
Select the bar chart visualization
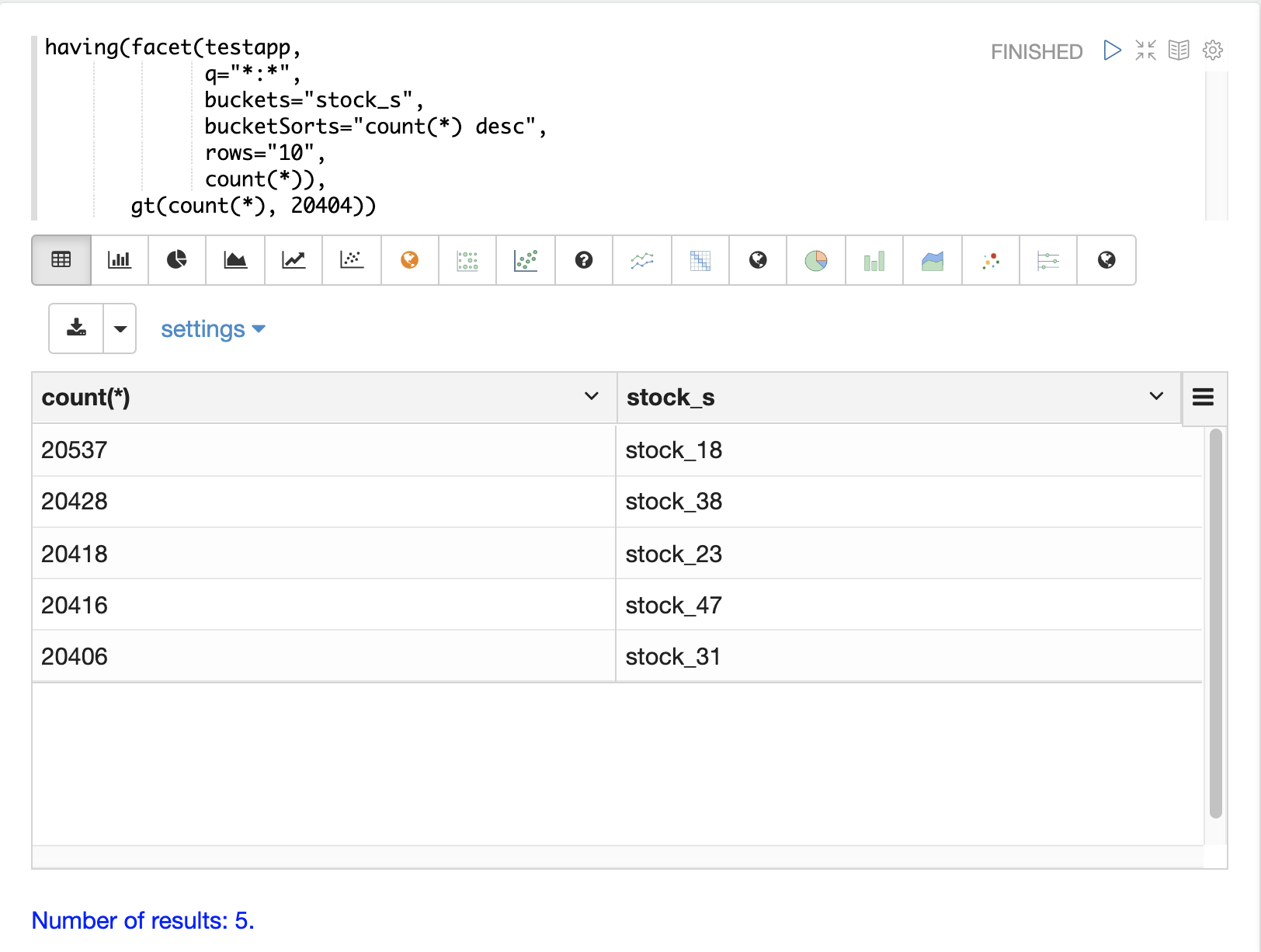click(x=120, y=260)
